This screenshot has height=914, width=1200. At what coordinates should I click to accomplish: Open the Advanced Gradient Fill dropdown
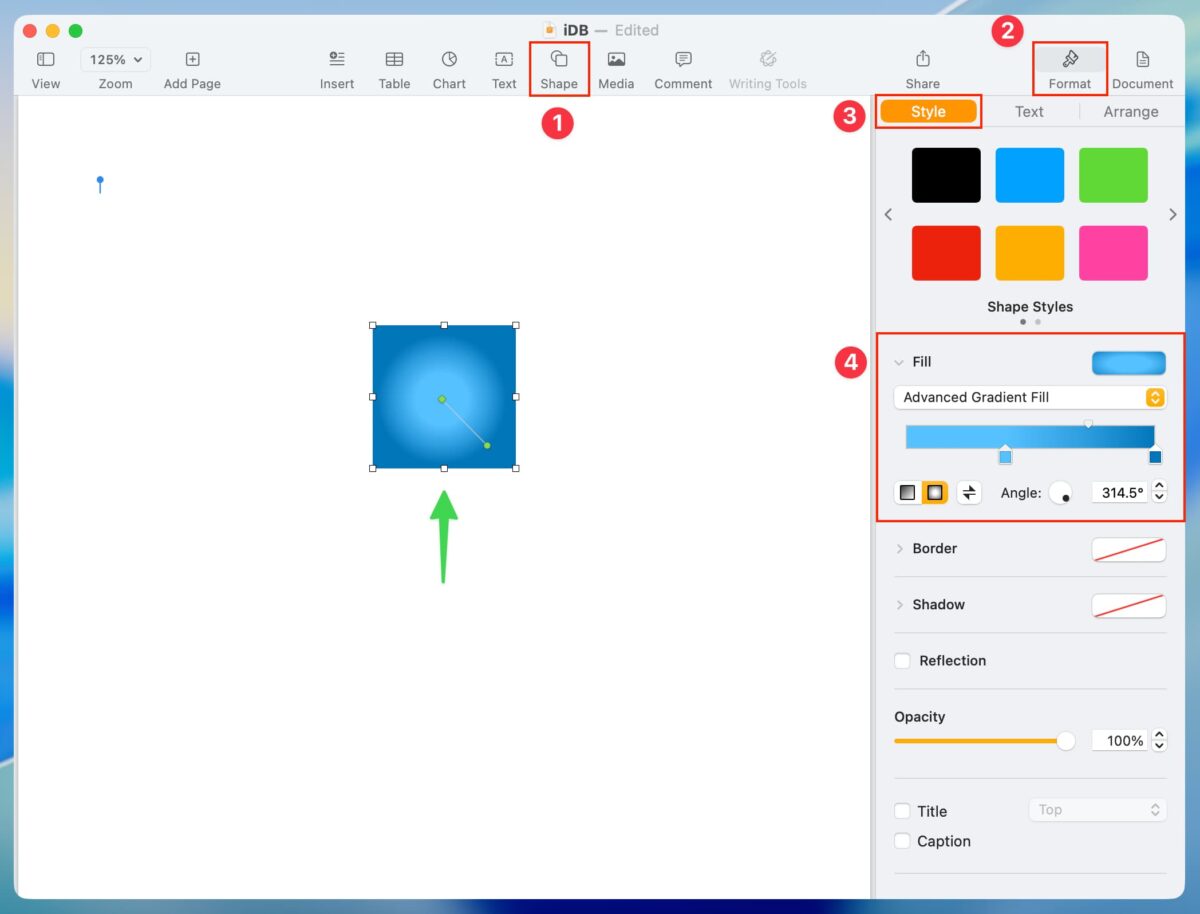coord(1030,397)
